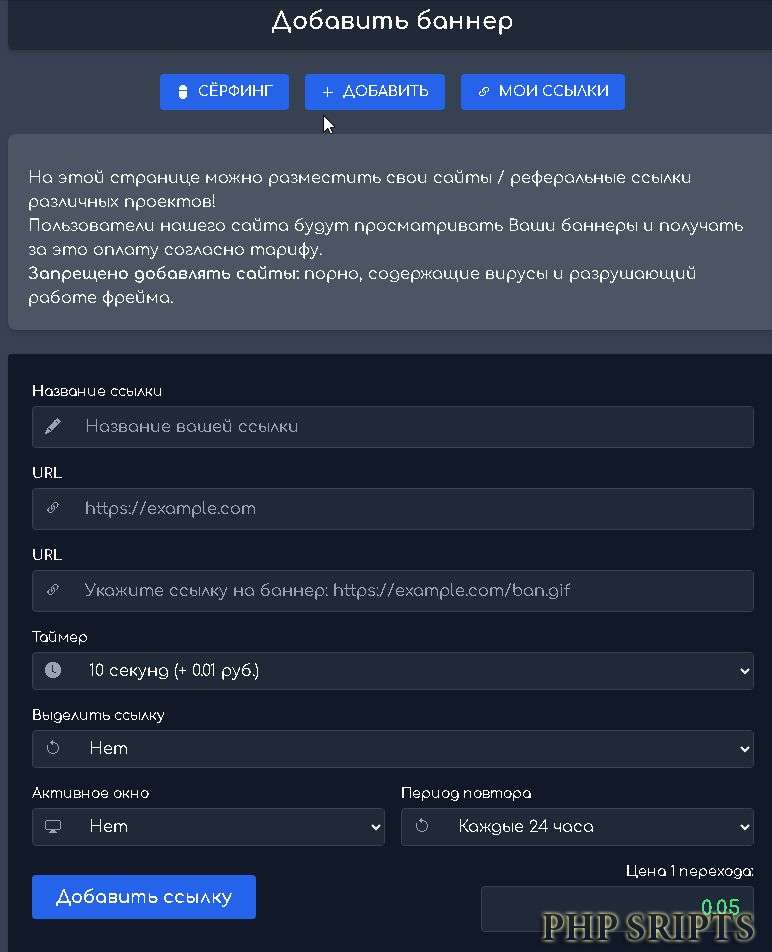
Task: Click the Добавить ссылку submit button
Action: 144,897
